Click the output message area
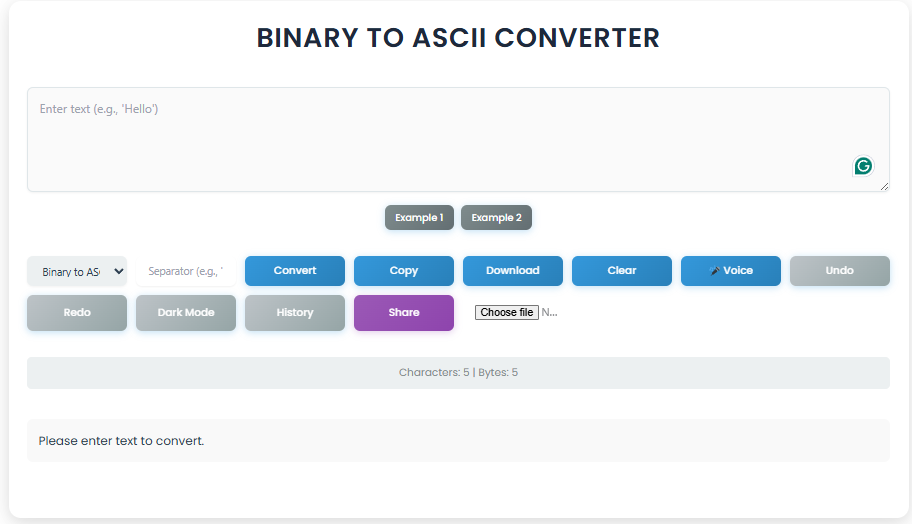The image size is (912, 524). (458, 441)
